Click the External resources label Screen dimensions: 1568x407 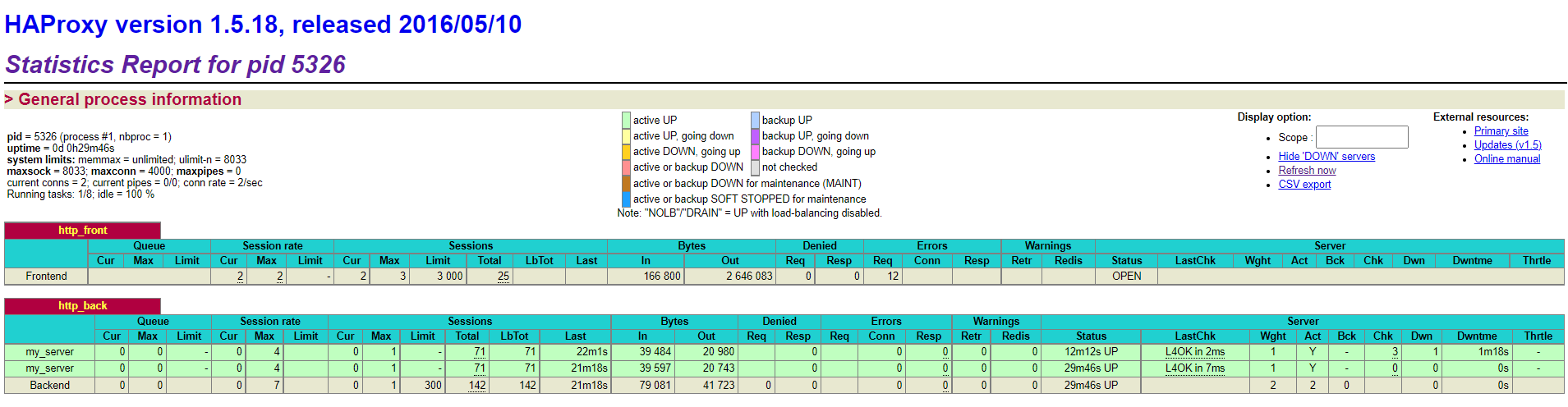click(1481, 117)
